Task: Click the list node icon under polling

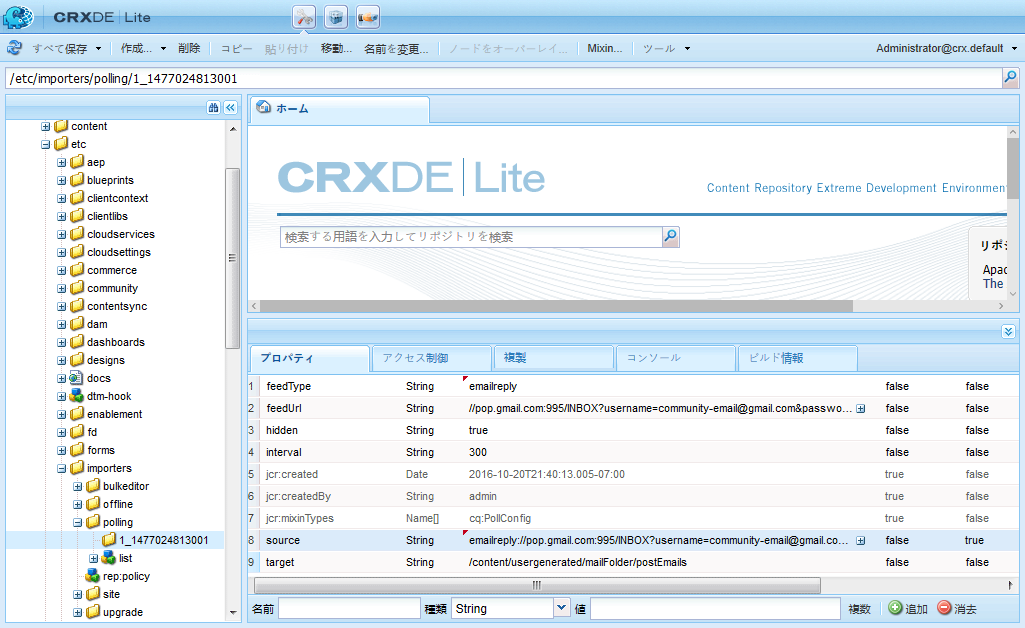Action: click(x=109, y=558)
